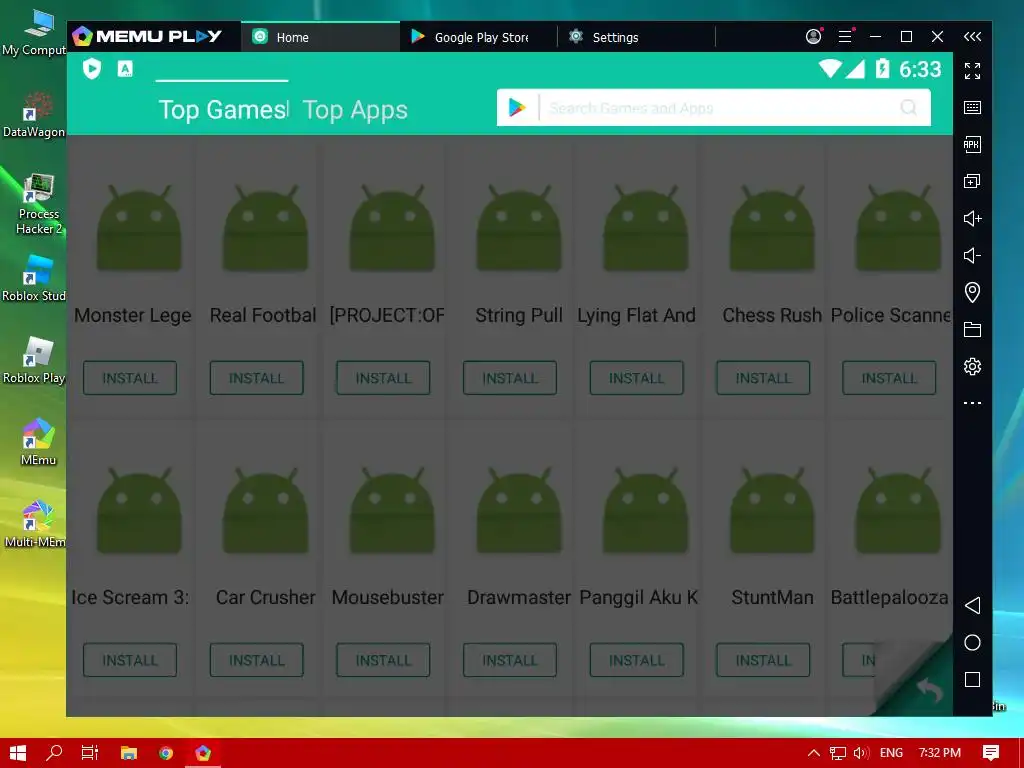1024x768 pixels.
Task: Switch to the Home tab
Action: click(x=320, y=37)
